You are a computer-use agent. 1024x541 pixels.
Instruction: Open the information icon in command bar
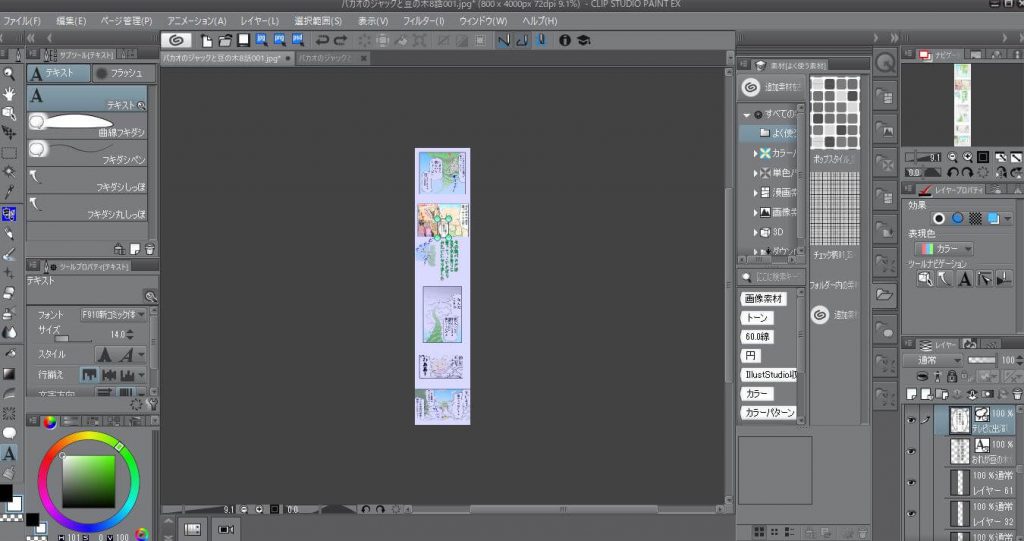coord(565,41)
